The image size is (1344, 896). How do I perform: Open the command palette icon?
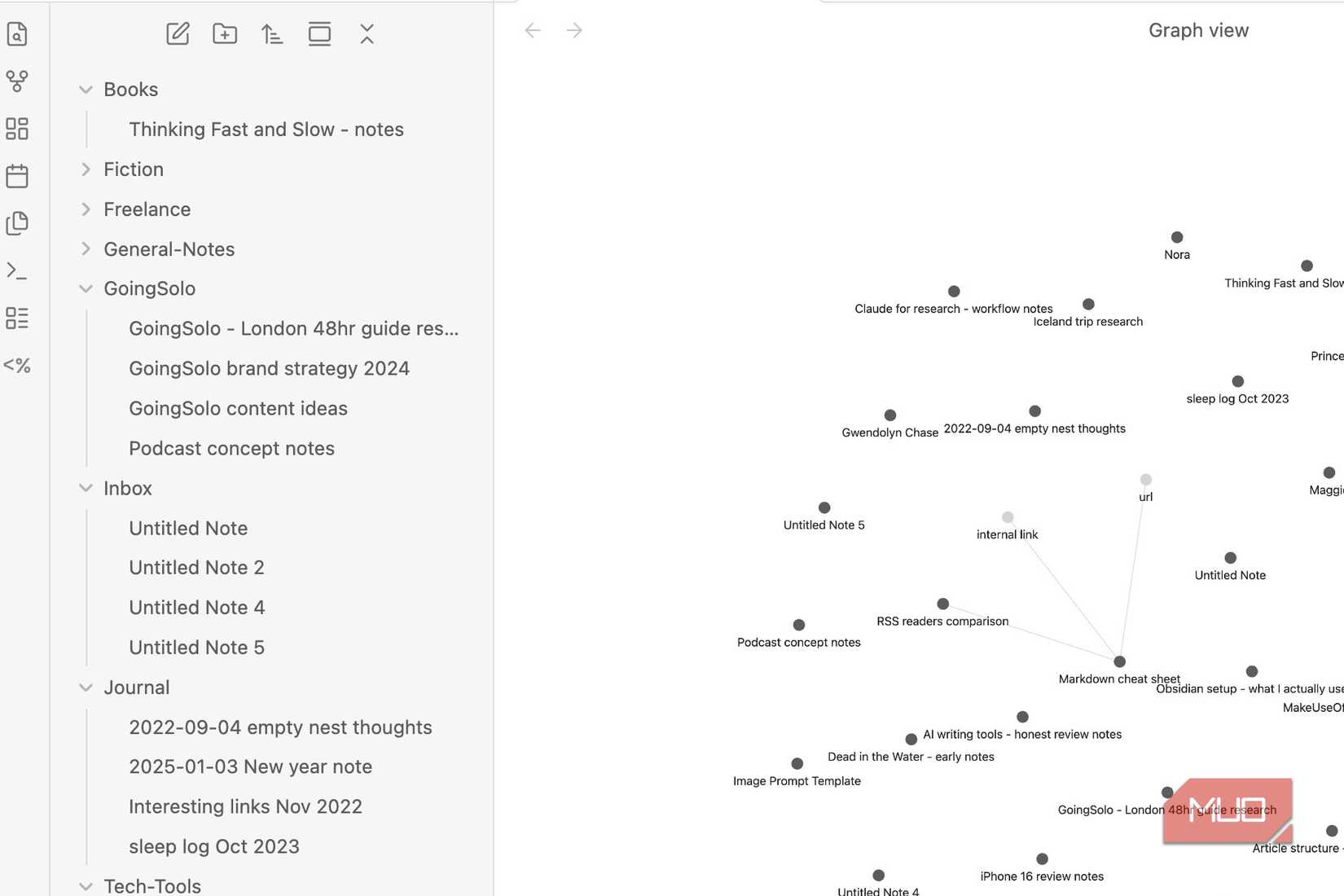pyautogui.click(x=17, y=270)
